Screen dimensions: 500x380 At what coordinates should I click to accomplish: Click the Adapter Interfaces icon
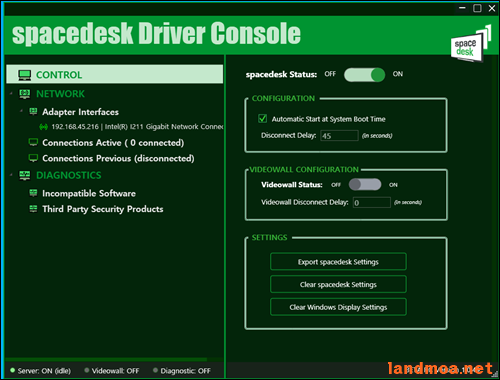pos(33,111)
